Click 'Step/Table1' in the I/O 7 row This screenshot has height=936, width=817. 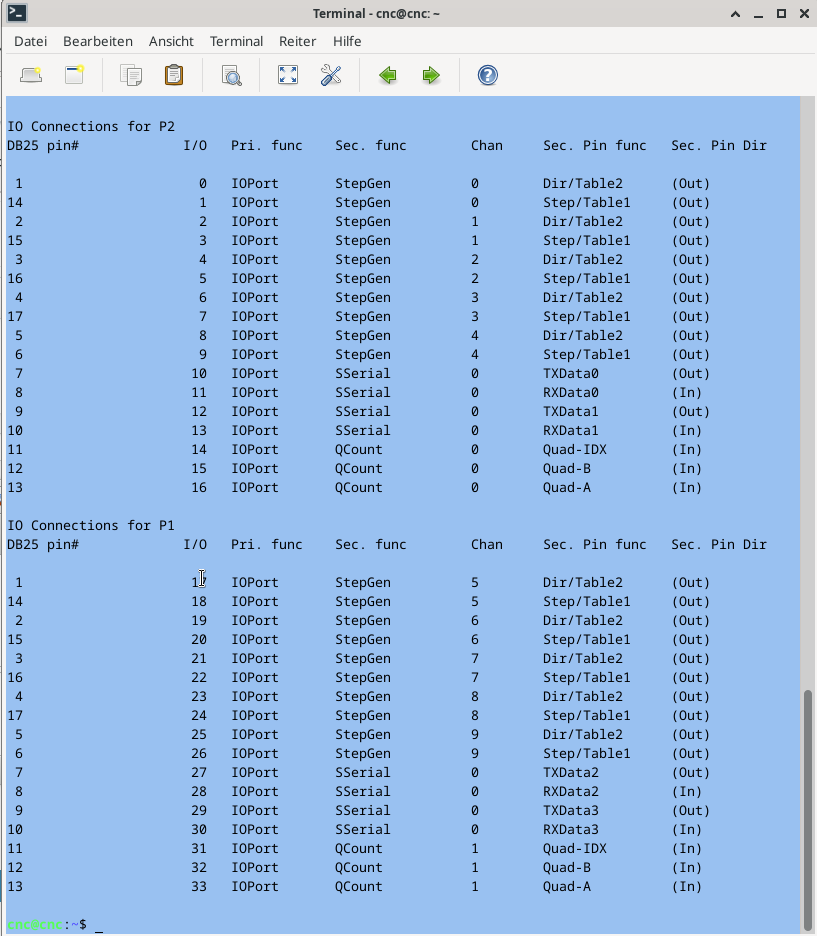click(x=587, y=316)
